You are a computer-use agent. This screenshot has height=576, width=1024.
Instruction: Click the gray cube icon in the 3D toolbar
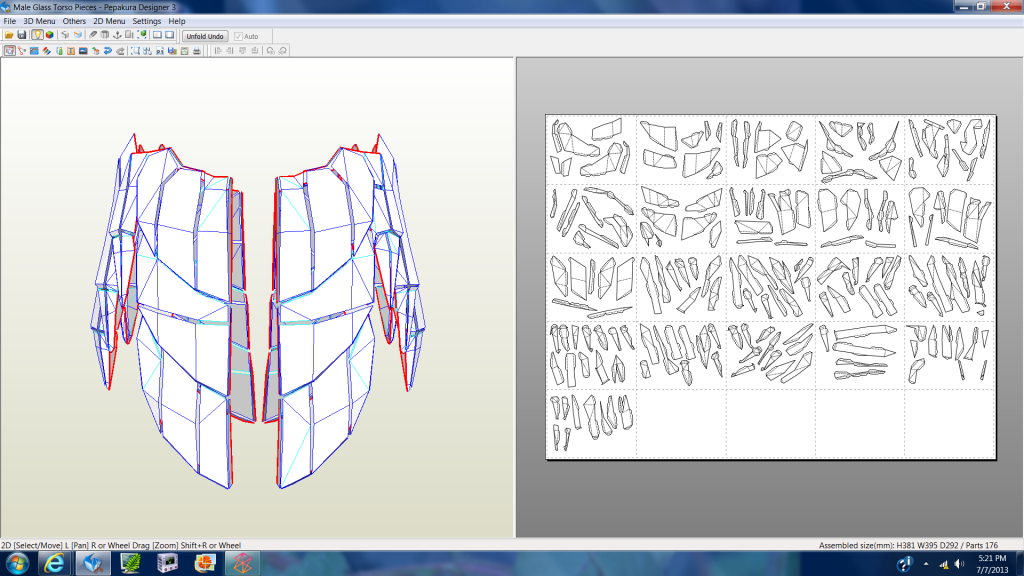click(x=65, y=35)
